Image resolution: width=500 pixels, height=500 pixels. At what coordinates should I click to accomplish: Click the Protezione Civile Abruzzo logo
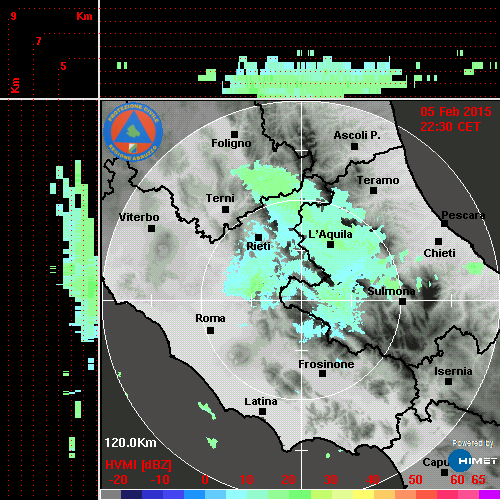click(x=133, y=132)
